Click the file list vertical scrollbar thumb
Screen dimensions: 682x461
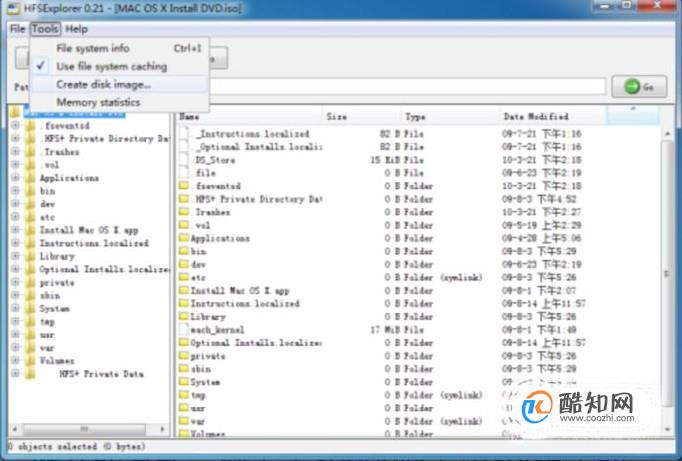click(668, 273)
